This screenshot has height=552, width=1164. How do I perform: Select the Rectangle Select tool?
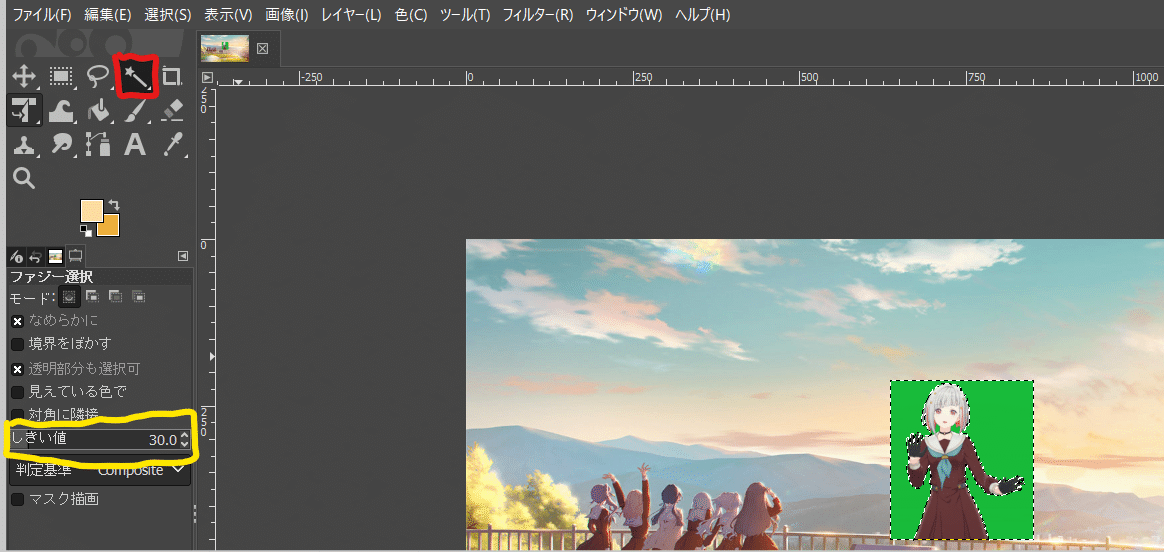[x=61, y=76]
